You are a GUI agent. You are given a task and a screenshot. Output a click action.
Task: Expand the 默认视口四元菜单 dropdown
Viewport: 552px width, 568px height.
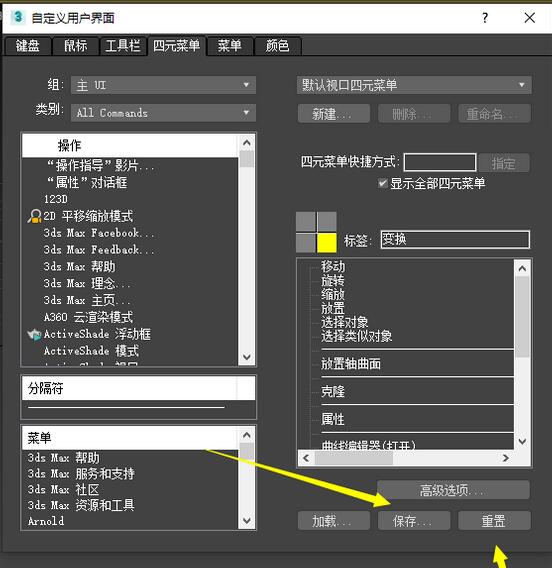click(x=414, y=85)
